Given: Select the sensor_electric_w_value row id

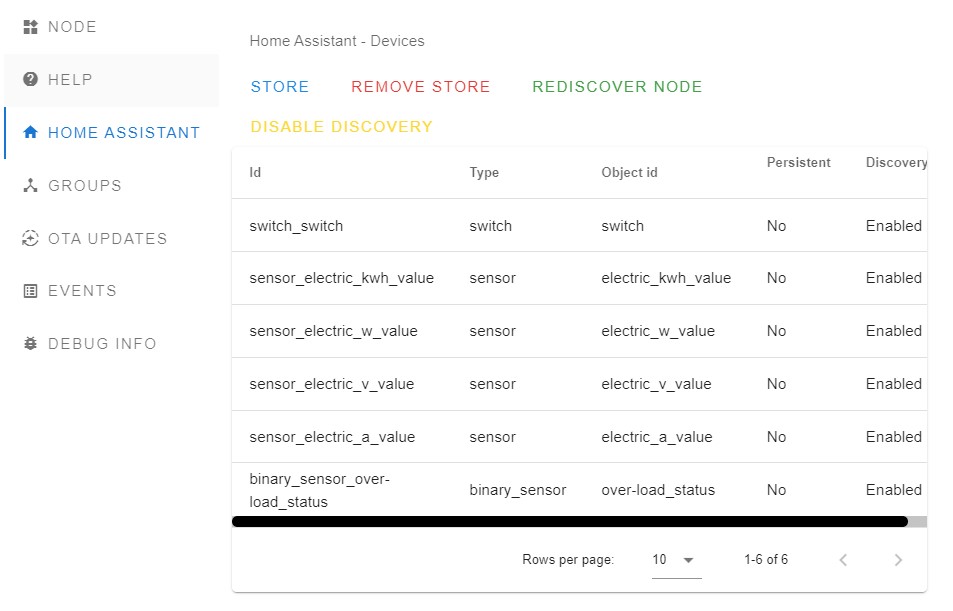Looking at the screenshot, I should click(333, 331).
